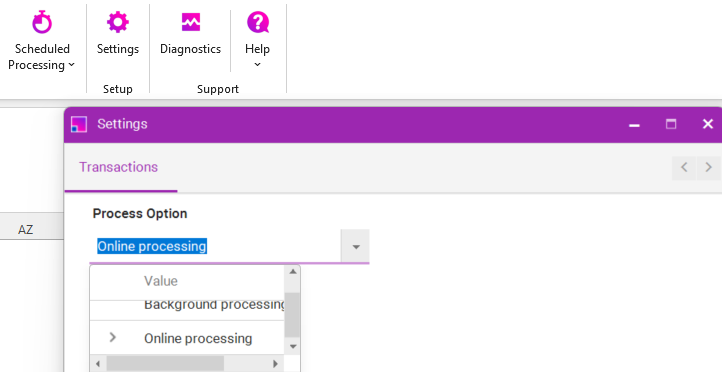Click the row indicator arrow beside Online processing
This screenshot has height=372, width=722.
click(112, 337)
